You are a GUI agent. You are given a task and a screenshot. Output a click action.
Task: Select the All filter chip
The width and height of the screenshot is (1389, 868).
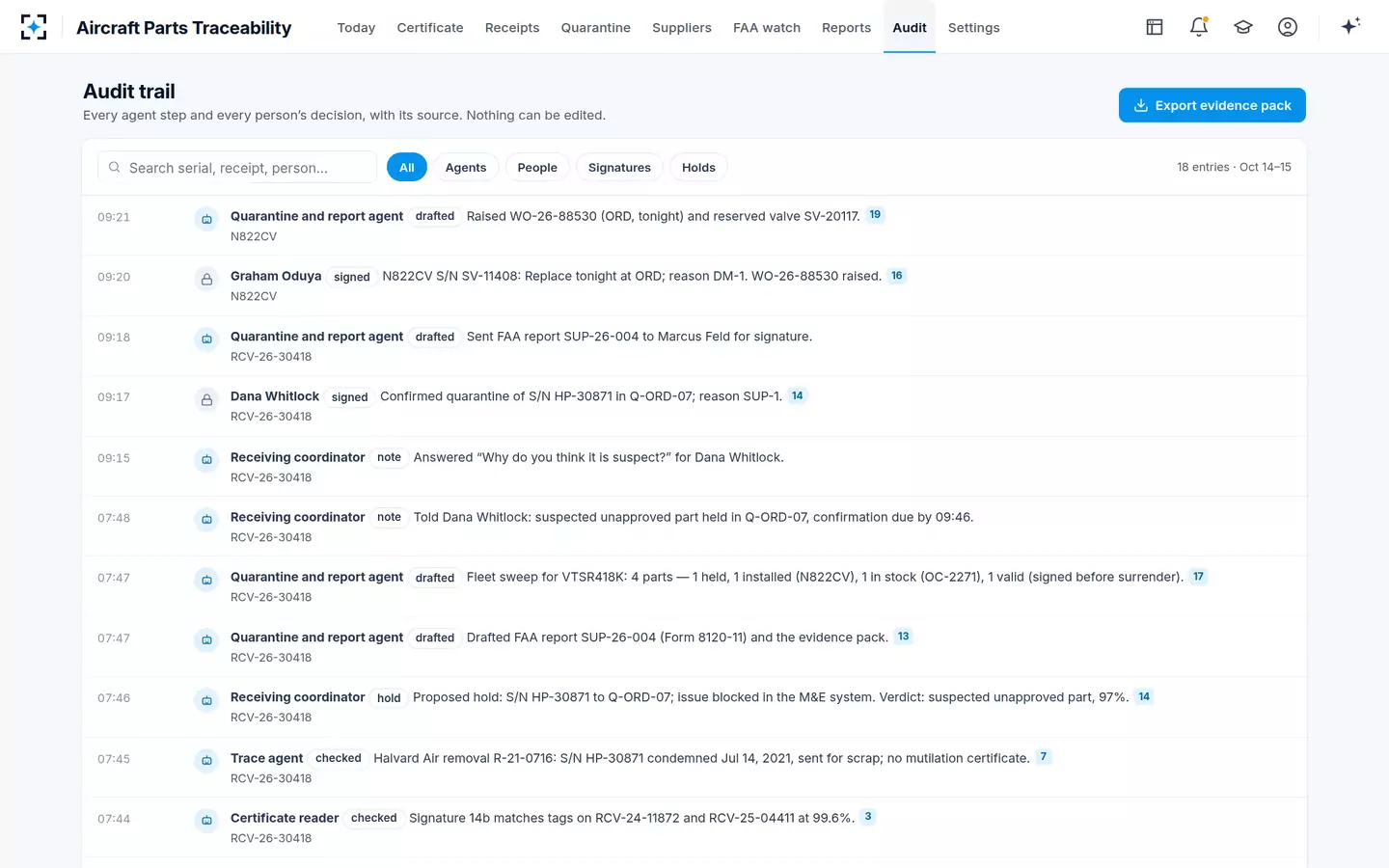pos(407,167)
